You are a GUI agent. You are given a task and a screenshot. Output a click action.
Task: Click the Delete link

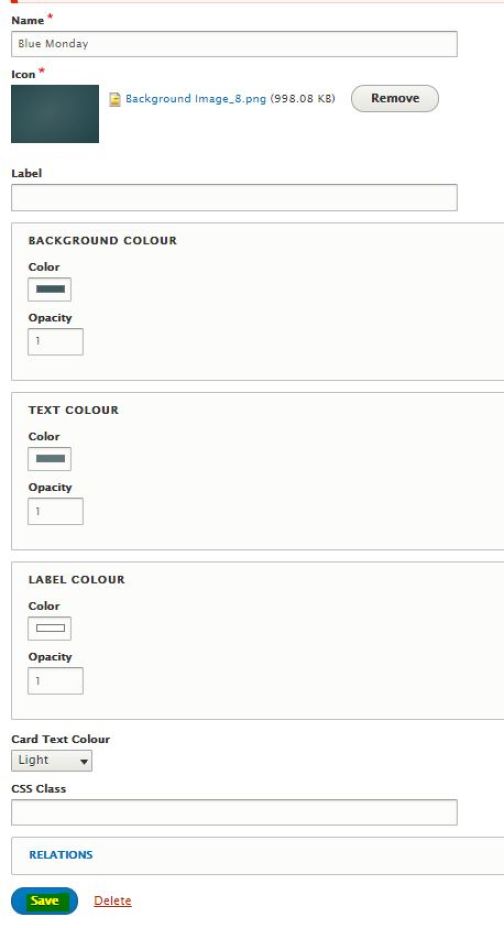tap(112, 901)
